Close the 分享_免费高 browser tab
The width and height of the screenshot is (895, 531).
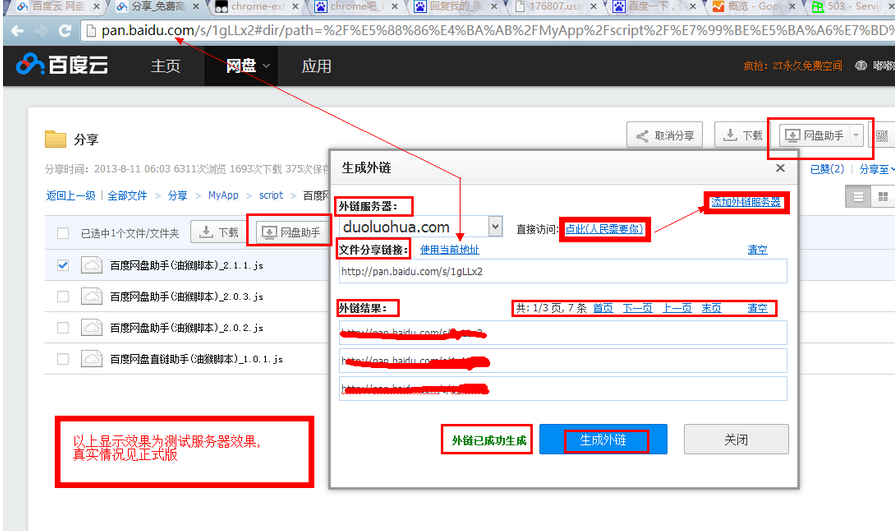[196, 7]
